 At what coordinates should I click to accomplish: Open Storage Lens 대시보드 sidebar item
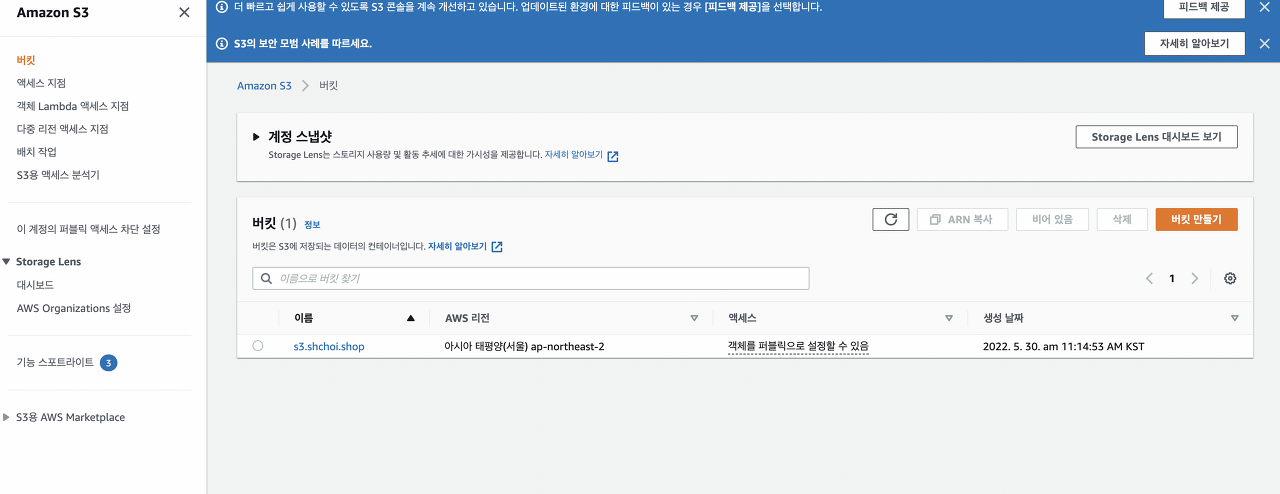[x=35, y=285]
